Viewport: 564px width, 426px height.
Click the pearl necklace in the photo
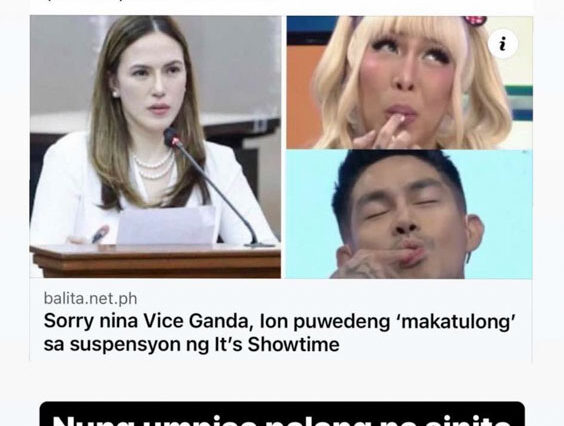tap(154, 166)
